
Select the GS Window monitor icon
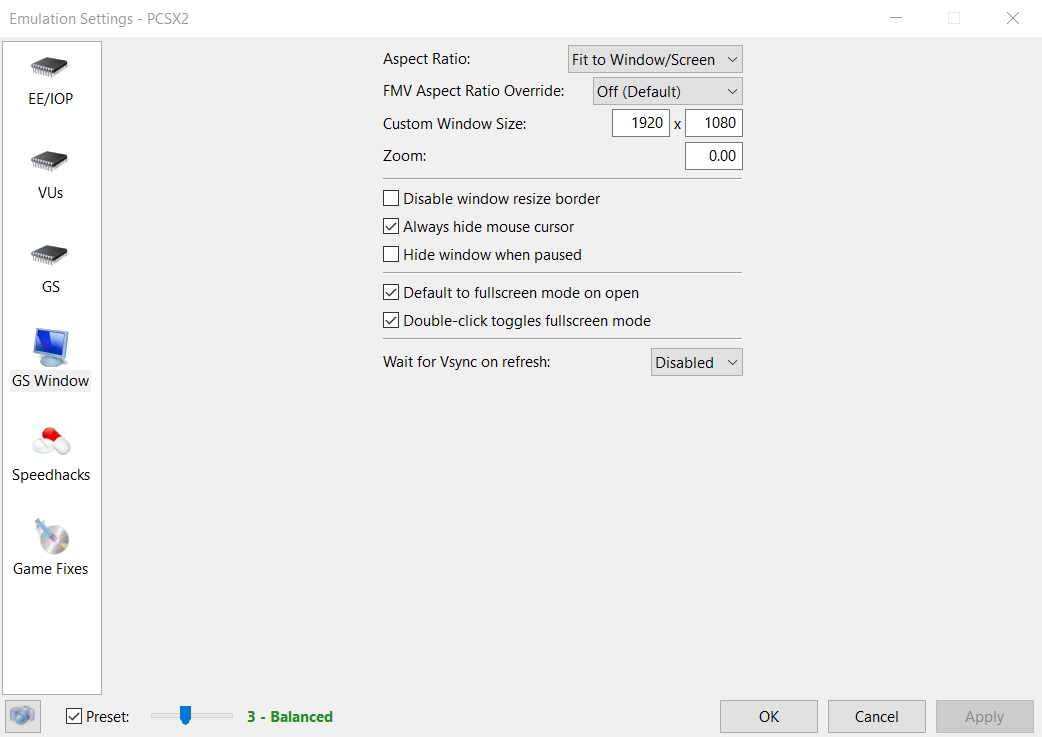(51, 347)
